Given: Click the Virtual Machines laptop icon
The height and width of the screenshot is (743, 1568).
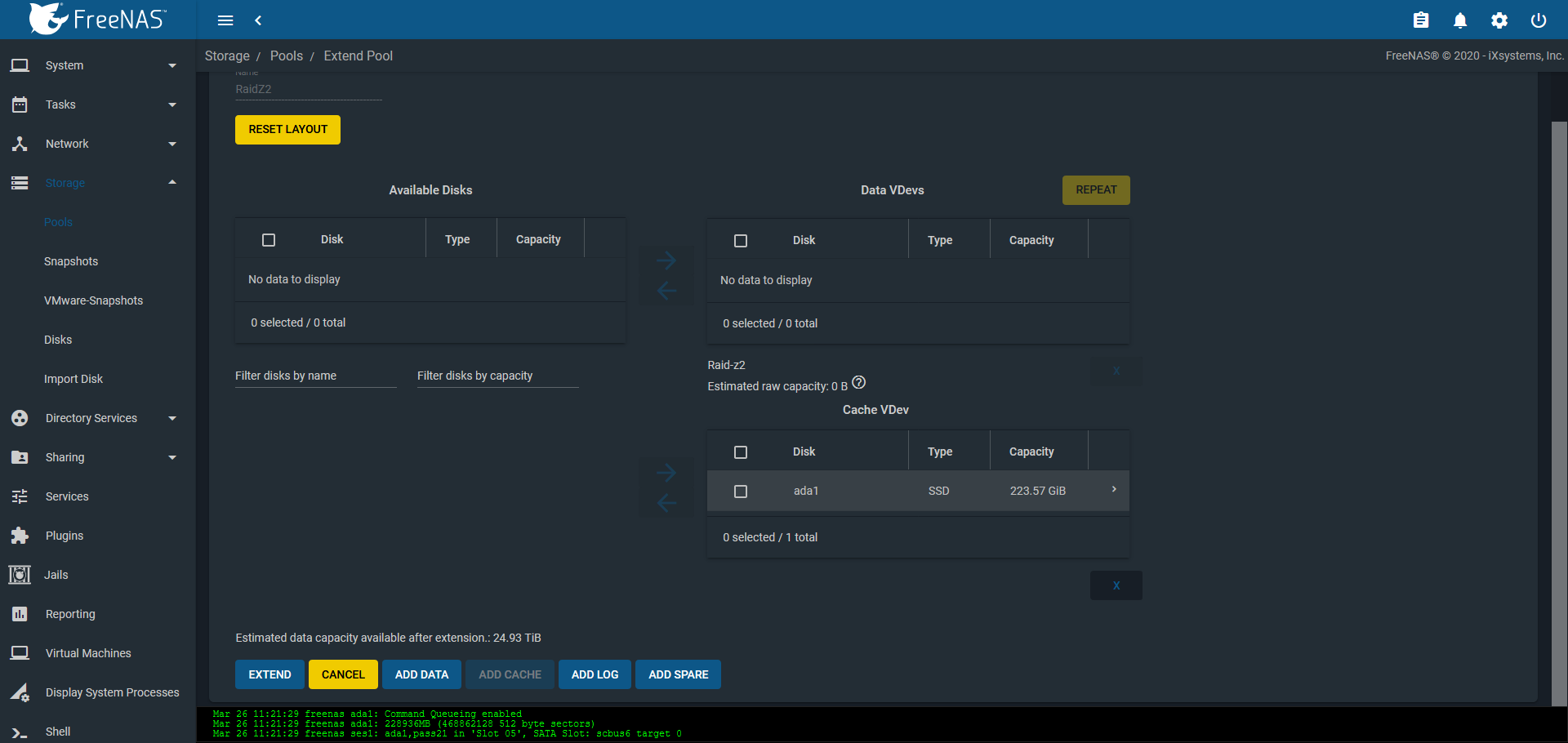Looking at the screenshot, I should pyautogui.click(x=20, y=653).
